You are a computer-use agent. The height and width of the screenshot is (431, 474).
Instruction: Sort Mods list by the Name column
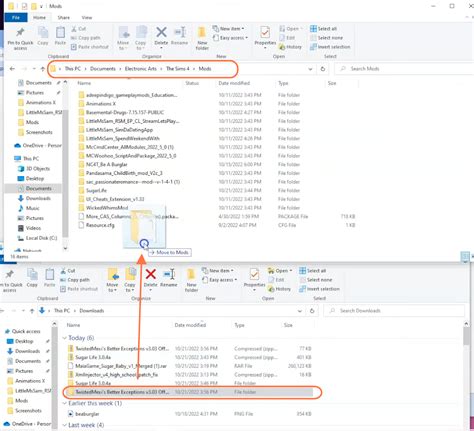(84, 83)
